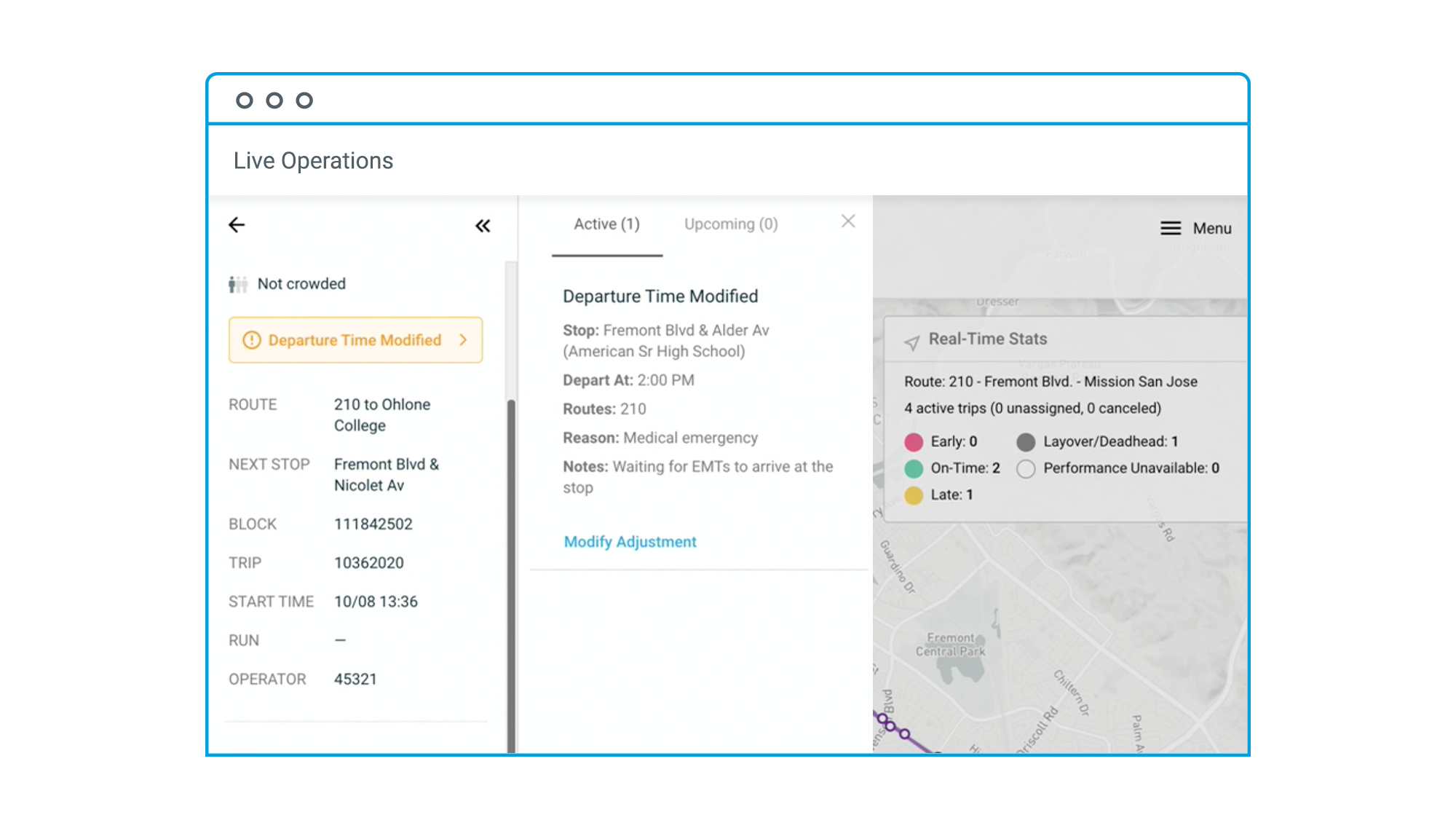Select the Performance Unavailable empty circle
Image resolution: width=1456 pixels, height=823 pixels.
(1026, 469)
